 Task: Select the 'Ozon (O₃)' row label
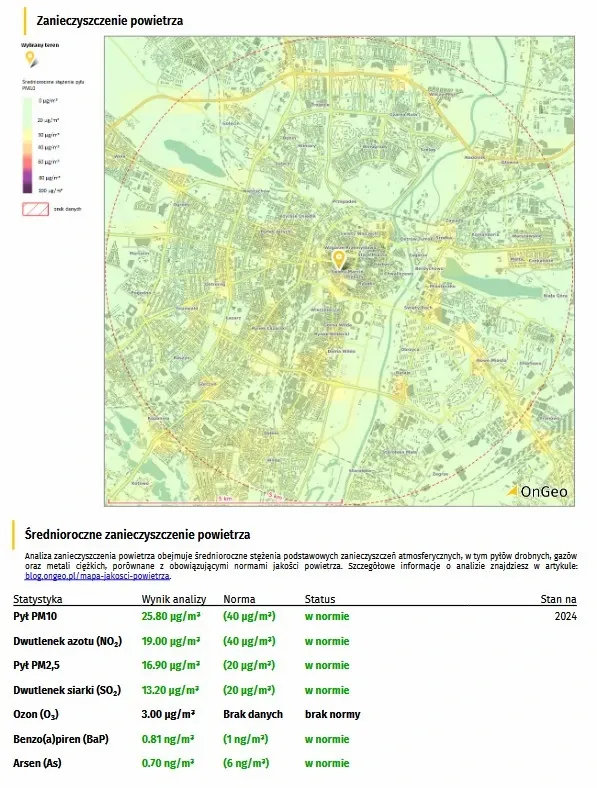pyautogui.click(x=36, y=714)
